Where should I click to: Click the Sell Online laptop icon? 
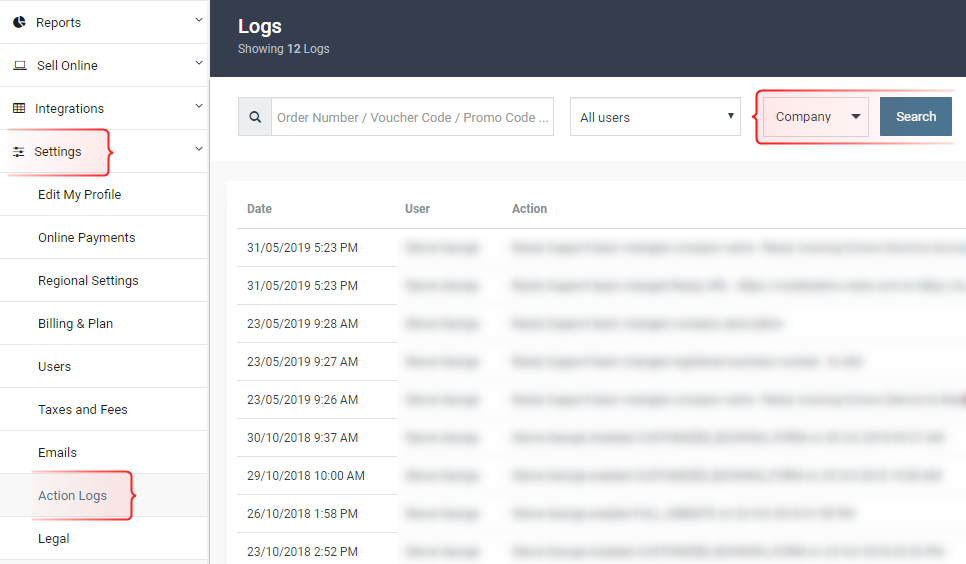tap(20, 65)
